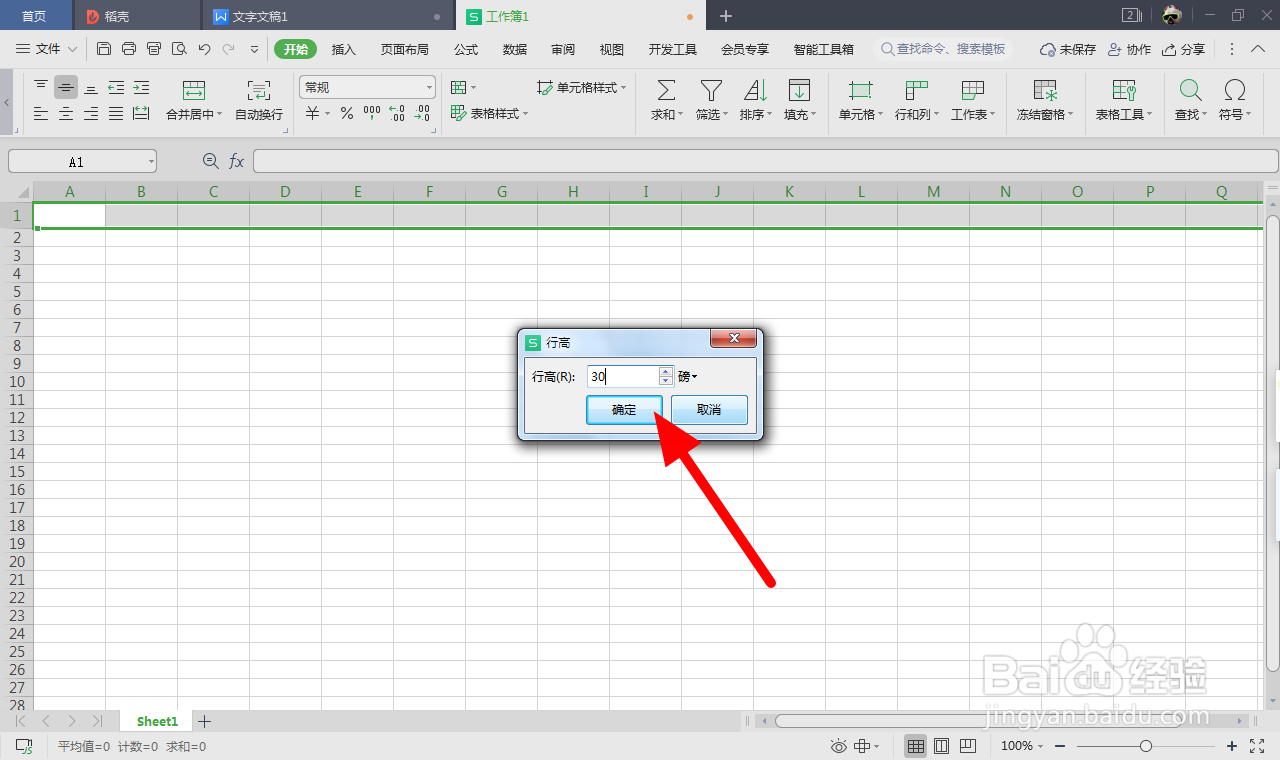The height and width of the screenshot is (760, 1280).
Task: Switch to the Formulas (公式) tab
Action: 466,49
